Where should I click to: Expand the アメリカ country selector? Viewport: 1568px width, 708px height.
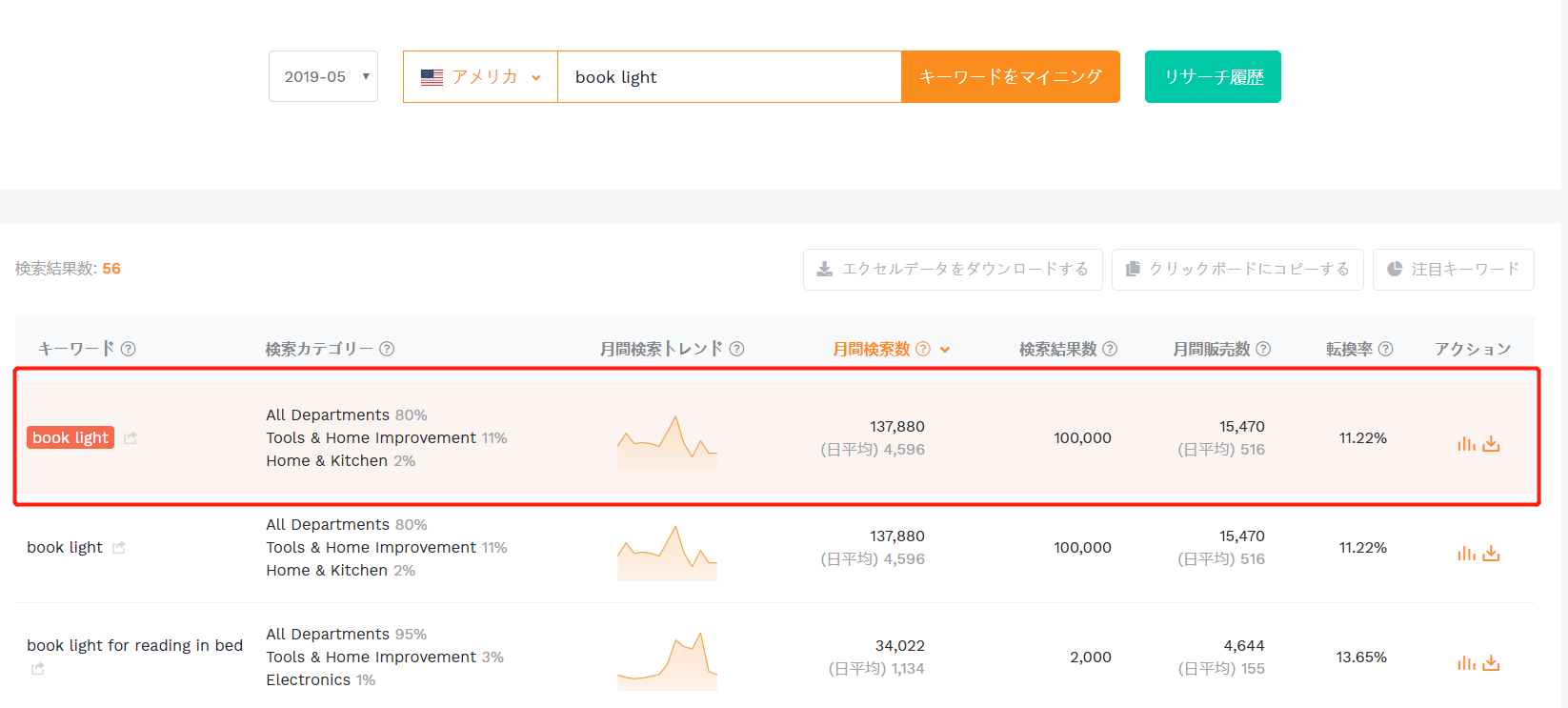point(480,76)
